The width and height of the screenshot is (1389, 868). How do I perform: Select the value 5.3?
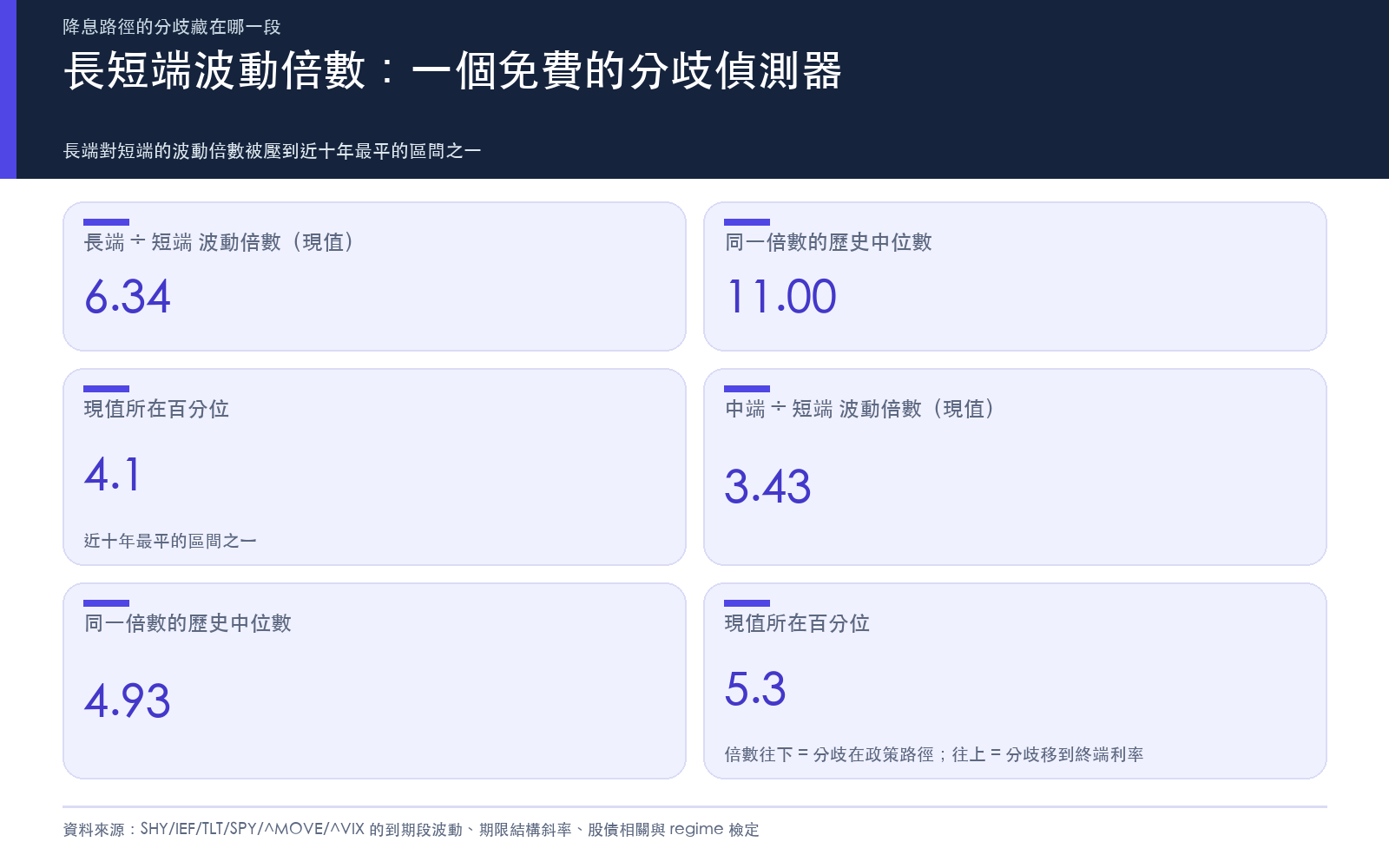click(755, 689)
